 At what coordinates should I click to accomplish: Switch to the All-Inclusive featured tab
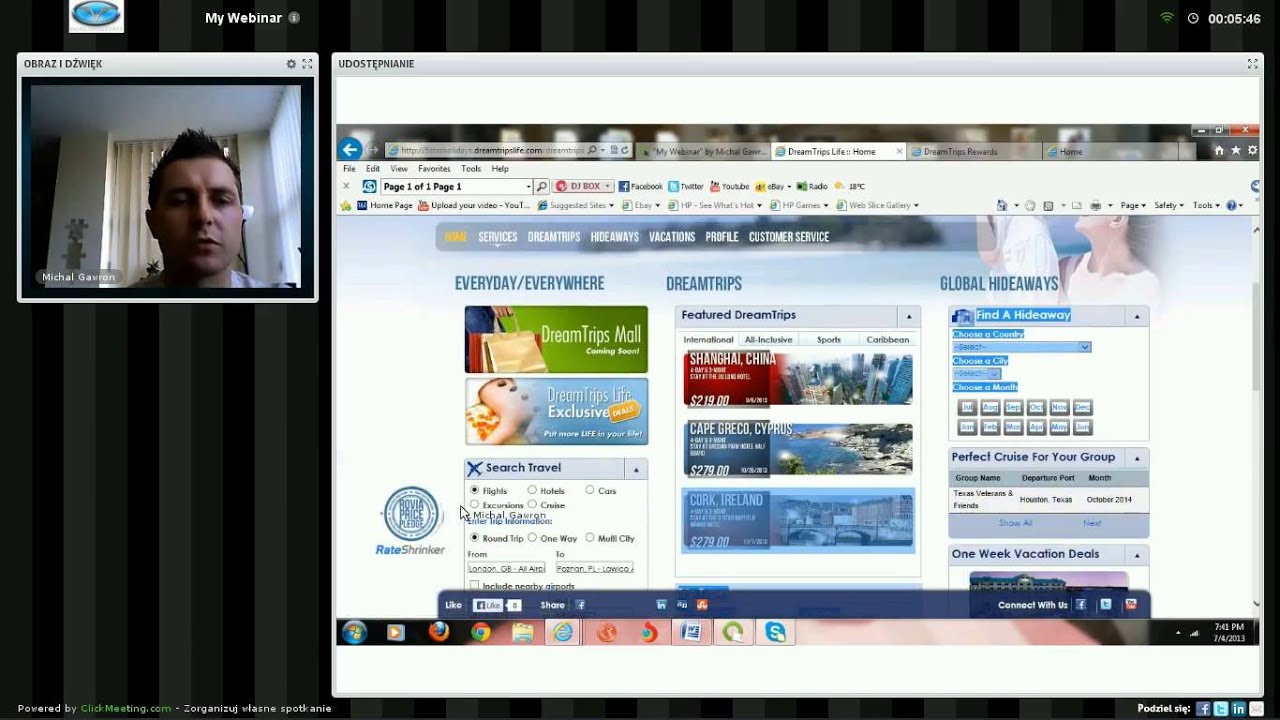(768, 340)
